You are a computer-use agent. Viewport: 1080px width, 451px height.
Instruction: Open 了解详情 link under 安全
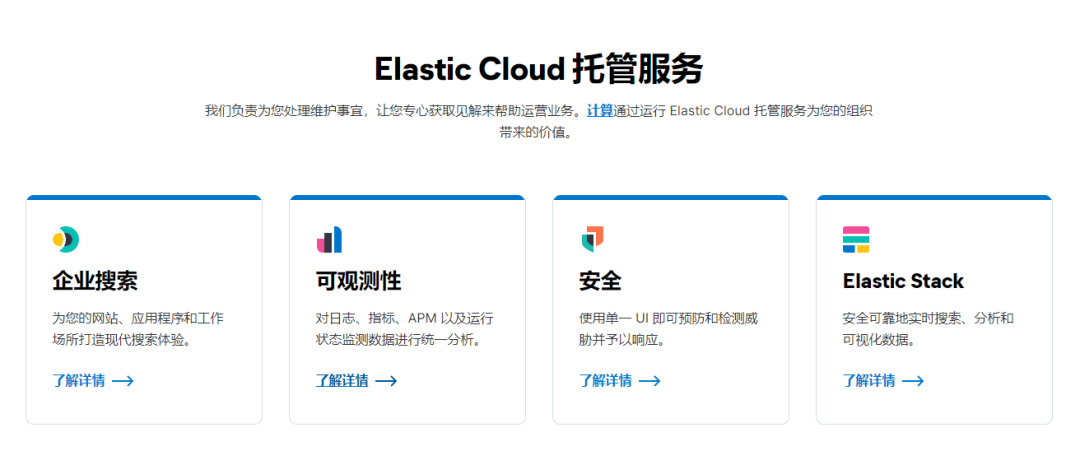[x=605, y=381]
